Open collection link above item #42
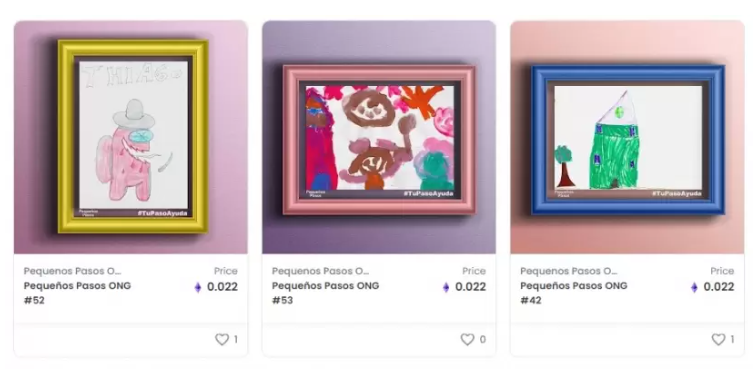756x375 pixels. [x=569, y=271]
